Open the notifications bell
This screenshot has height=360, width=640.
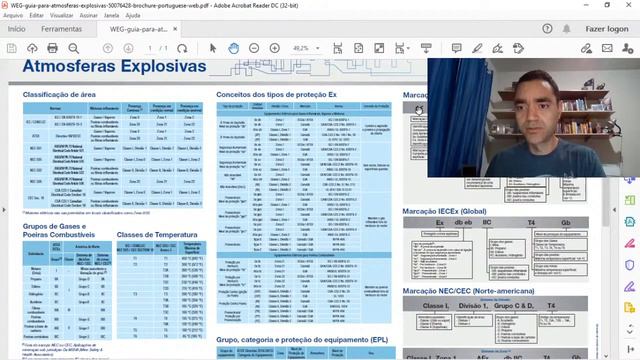567,29
